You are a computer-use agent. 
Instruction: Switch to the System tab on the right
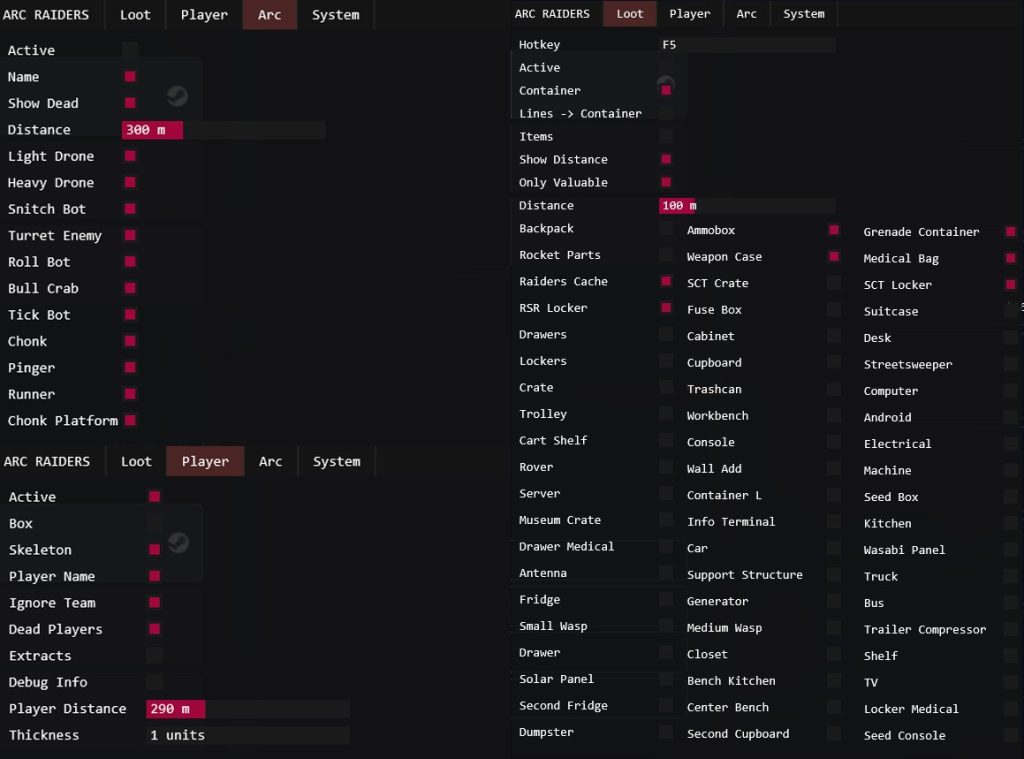(x=805, y=14)
